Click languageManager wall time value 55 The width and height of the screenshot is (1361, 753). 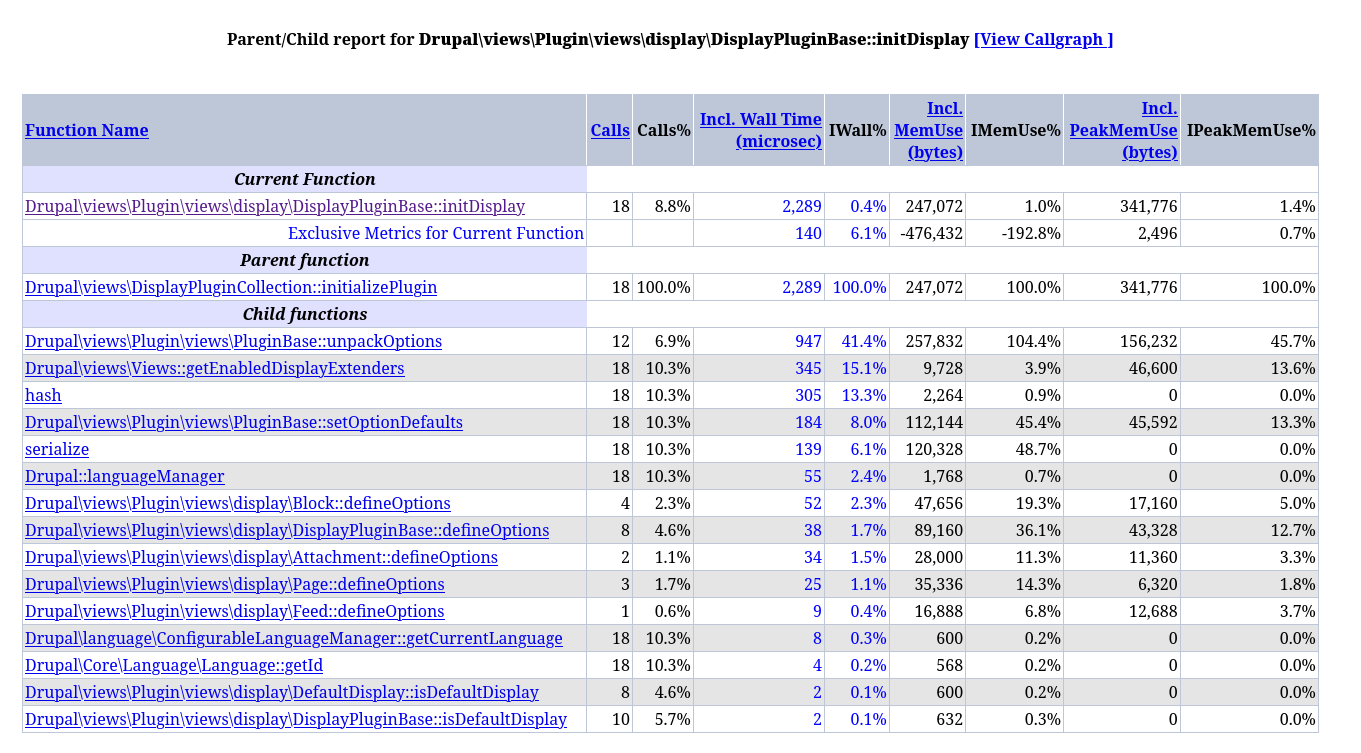[x=812, y=476]
